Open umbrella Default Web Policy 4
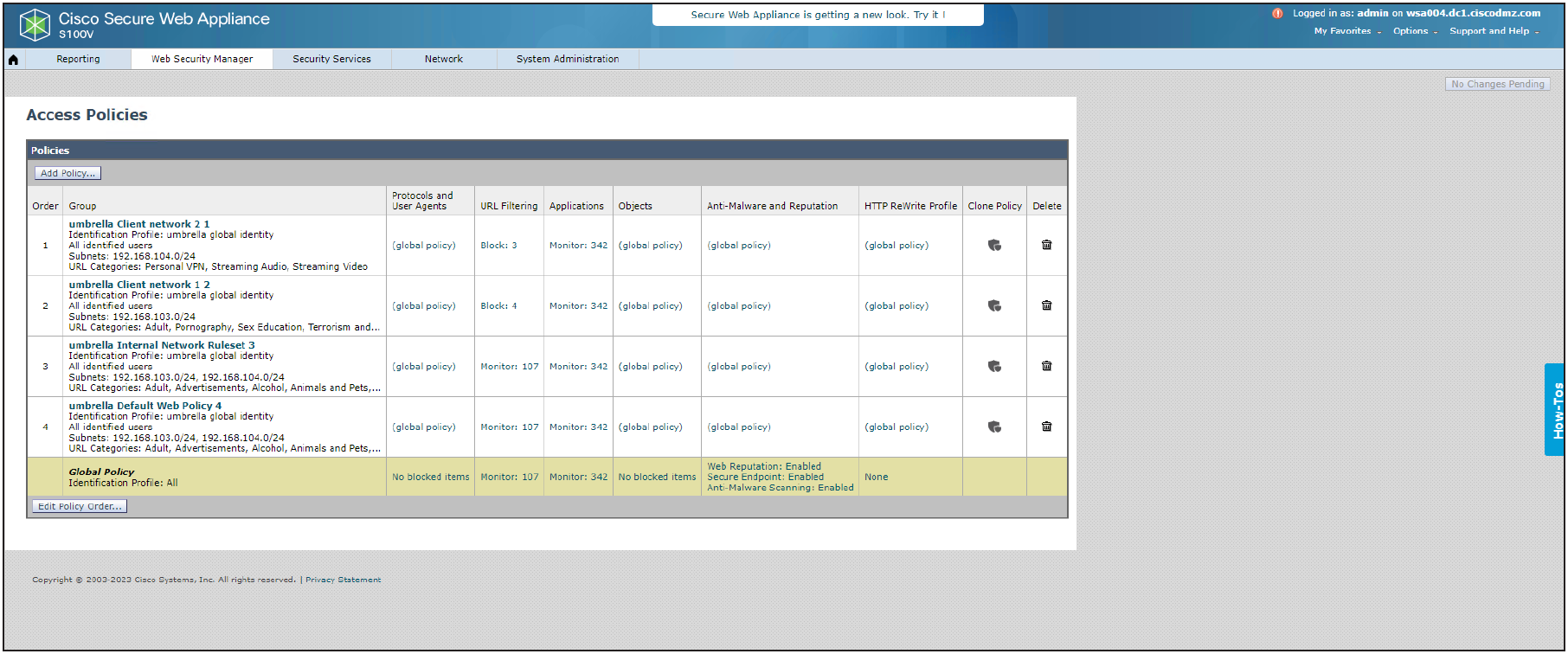The height and width of the screenshot is (654, 1568). [x=145, y=406]
